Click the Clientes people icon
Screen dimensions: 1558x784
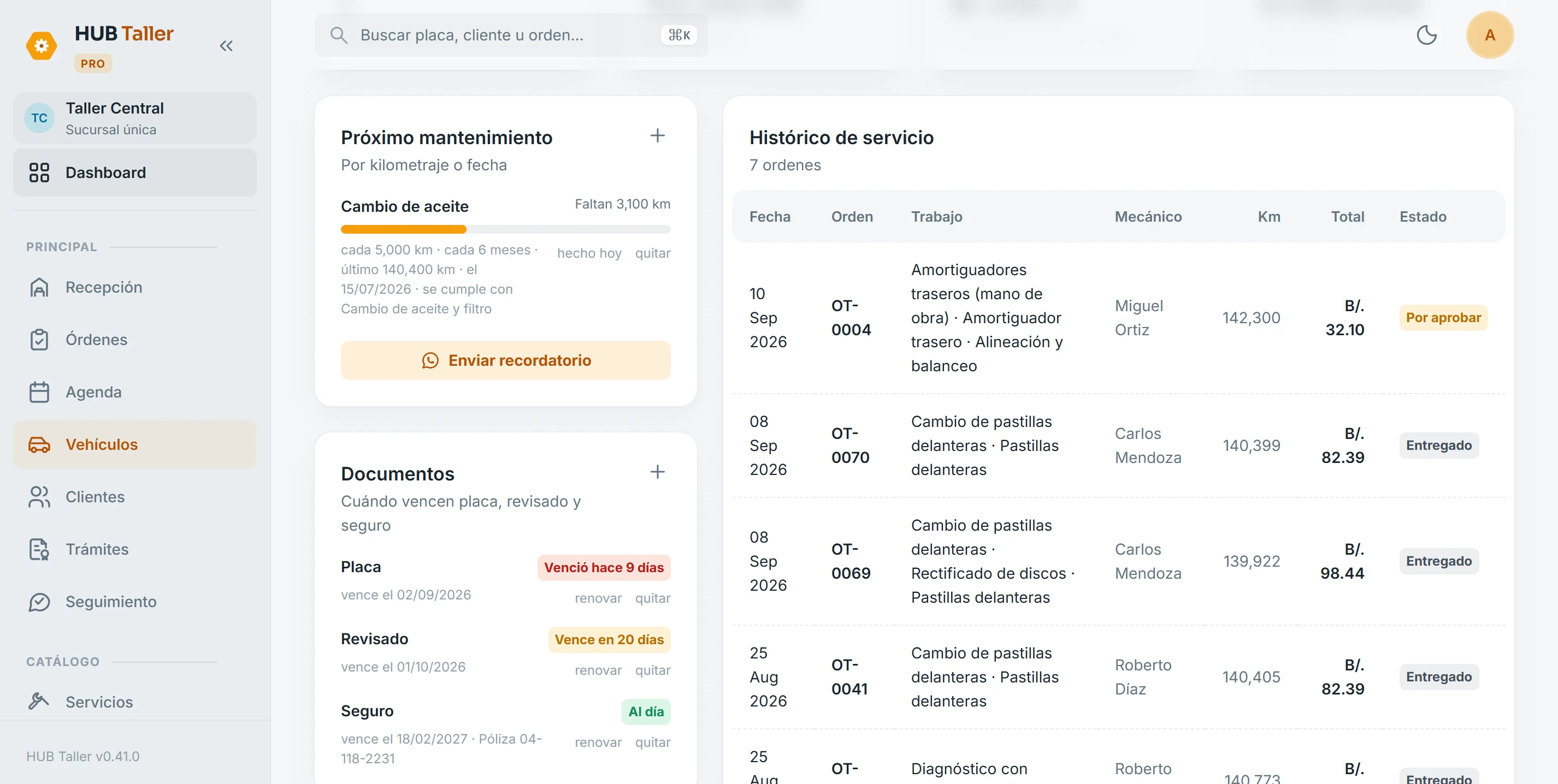pos(39,497)
